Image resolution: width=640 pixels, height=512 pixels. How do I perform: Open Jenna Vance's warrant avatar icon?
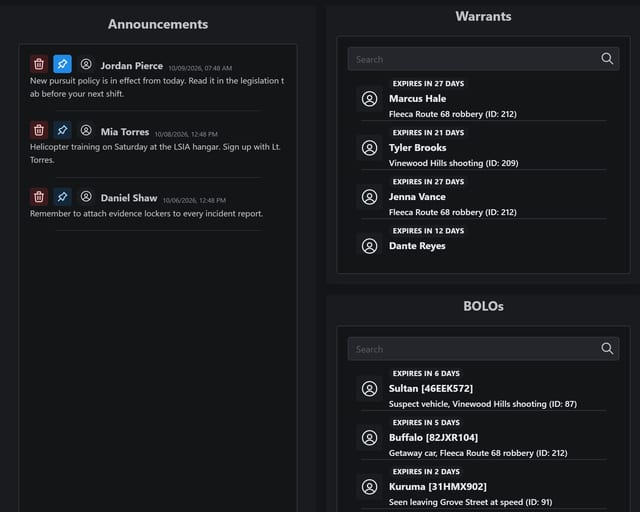tap(369, 197)
